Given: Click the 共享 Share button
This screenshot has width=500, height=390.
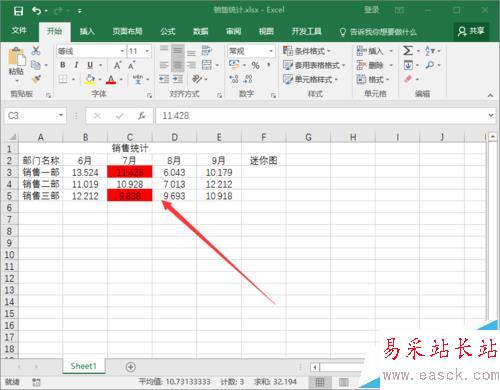Looking at the screenshot, I should coord(471,31).
